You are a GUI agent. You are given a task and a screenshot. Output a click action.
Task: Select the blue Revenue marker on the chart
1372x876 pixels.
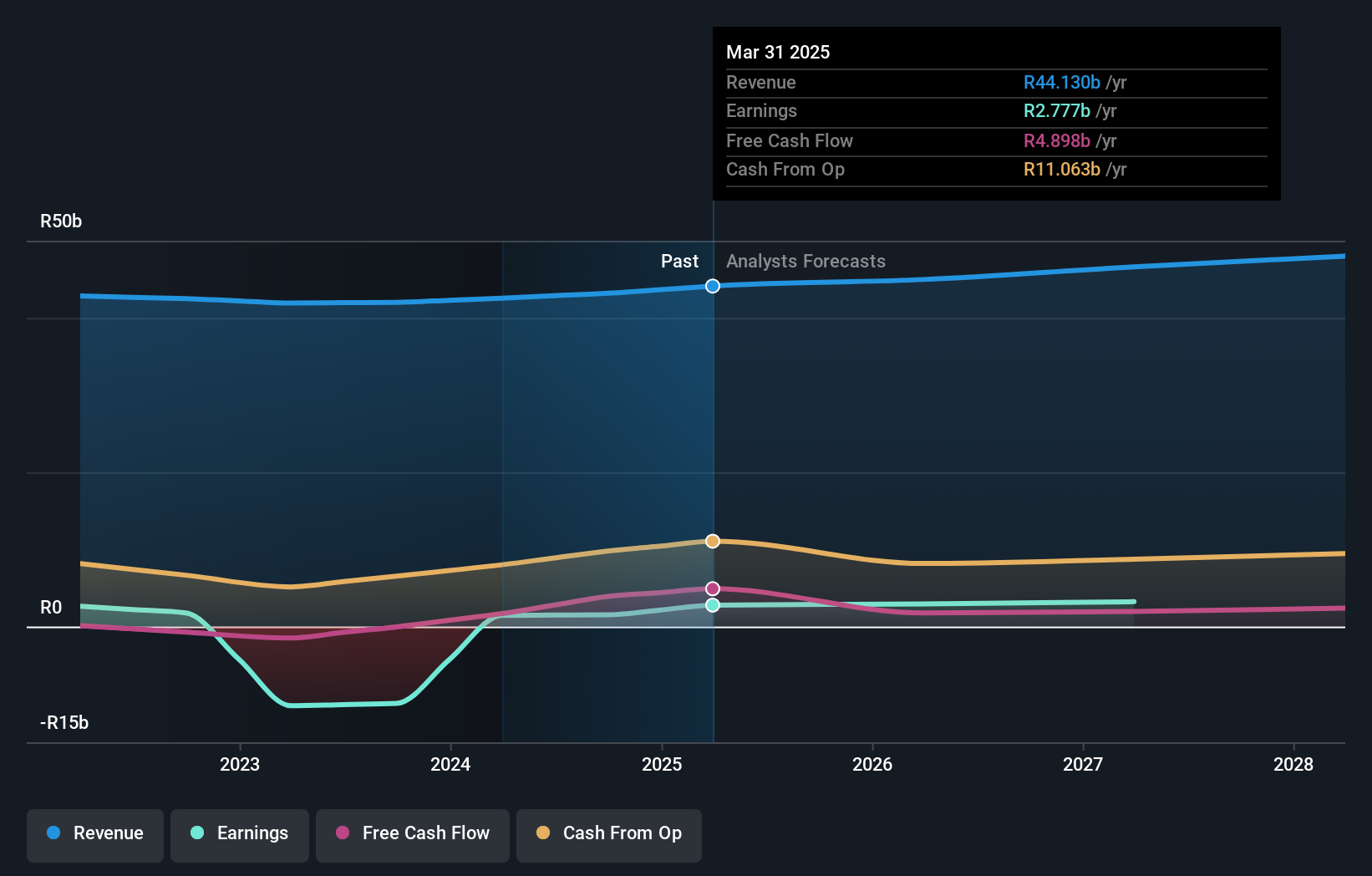coord(712,286)
